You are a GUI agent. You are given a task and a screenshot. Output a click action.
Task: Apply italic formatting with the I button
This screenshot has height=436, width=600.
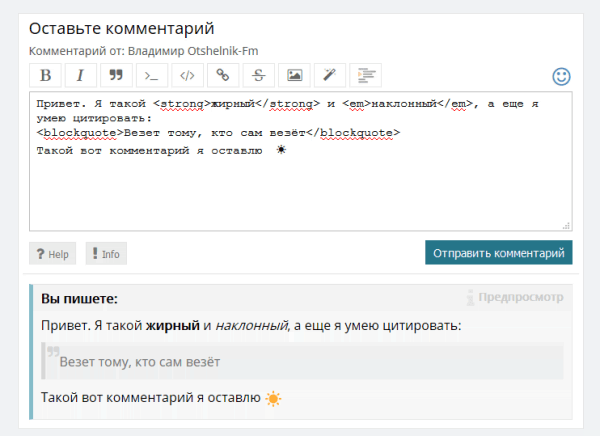pyautogui.click(x=80, y=75)
